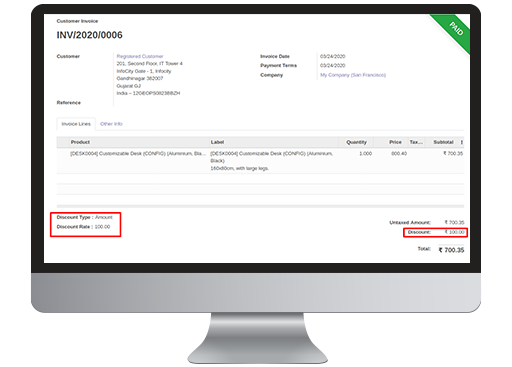Click the DESK0004 label description cell
512x367 pixels.
pos(272,161)
